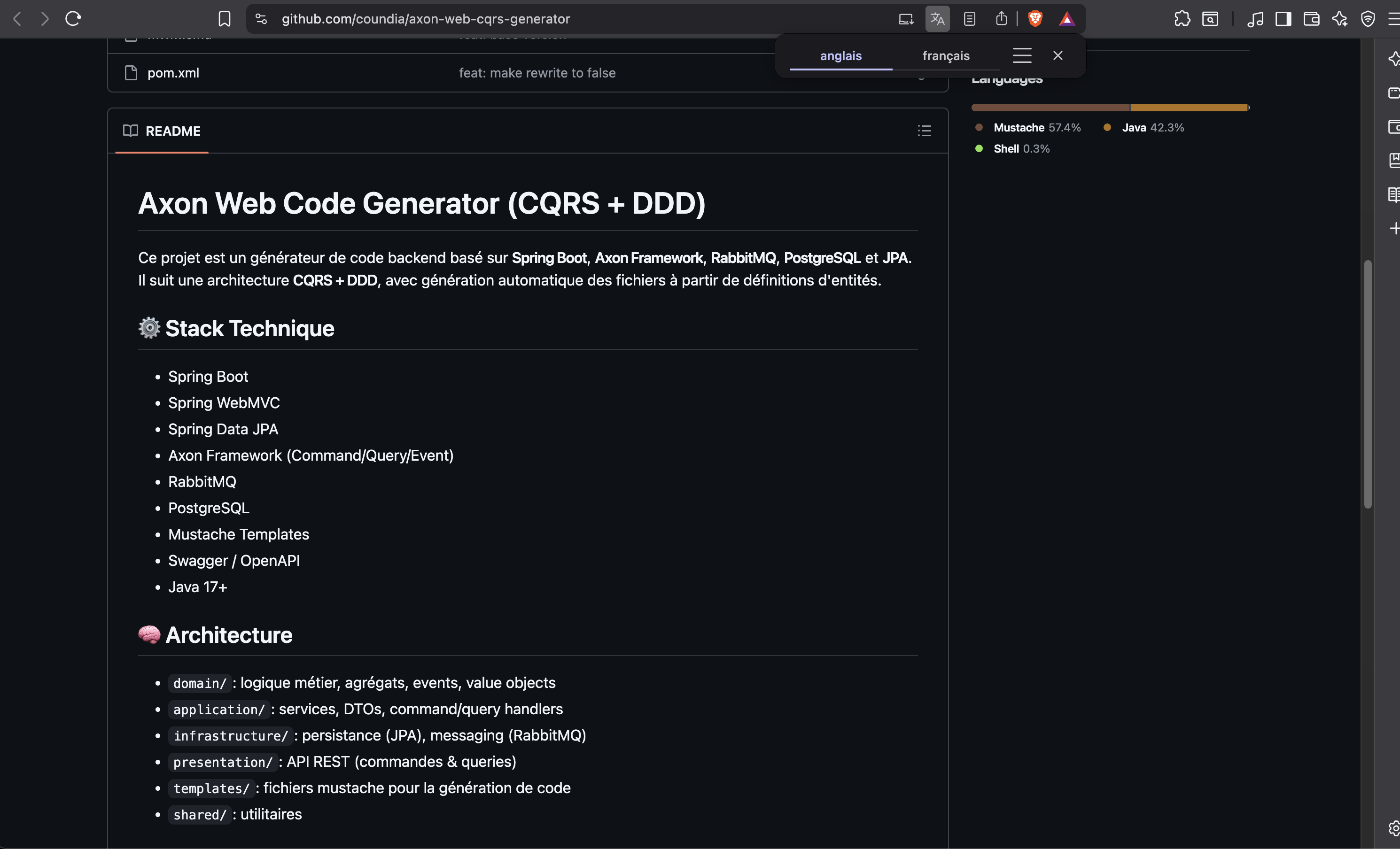Click the Brave VPN shield icon
This screenshot has width=1400, height=849.
(1368, 19)
